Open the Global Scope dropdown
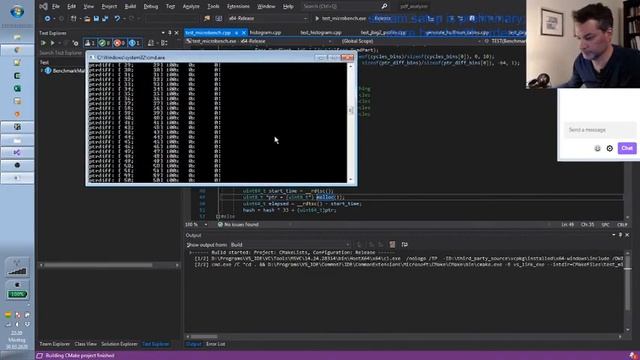 411,41
